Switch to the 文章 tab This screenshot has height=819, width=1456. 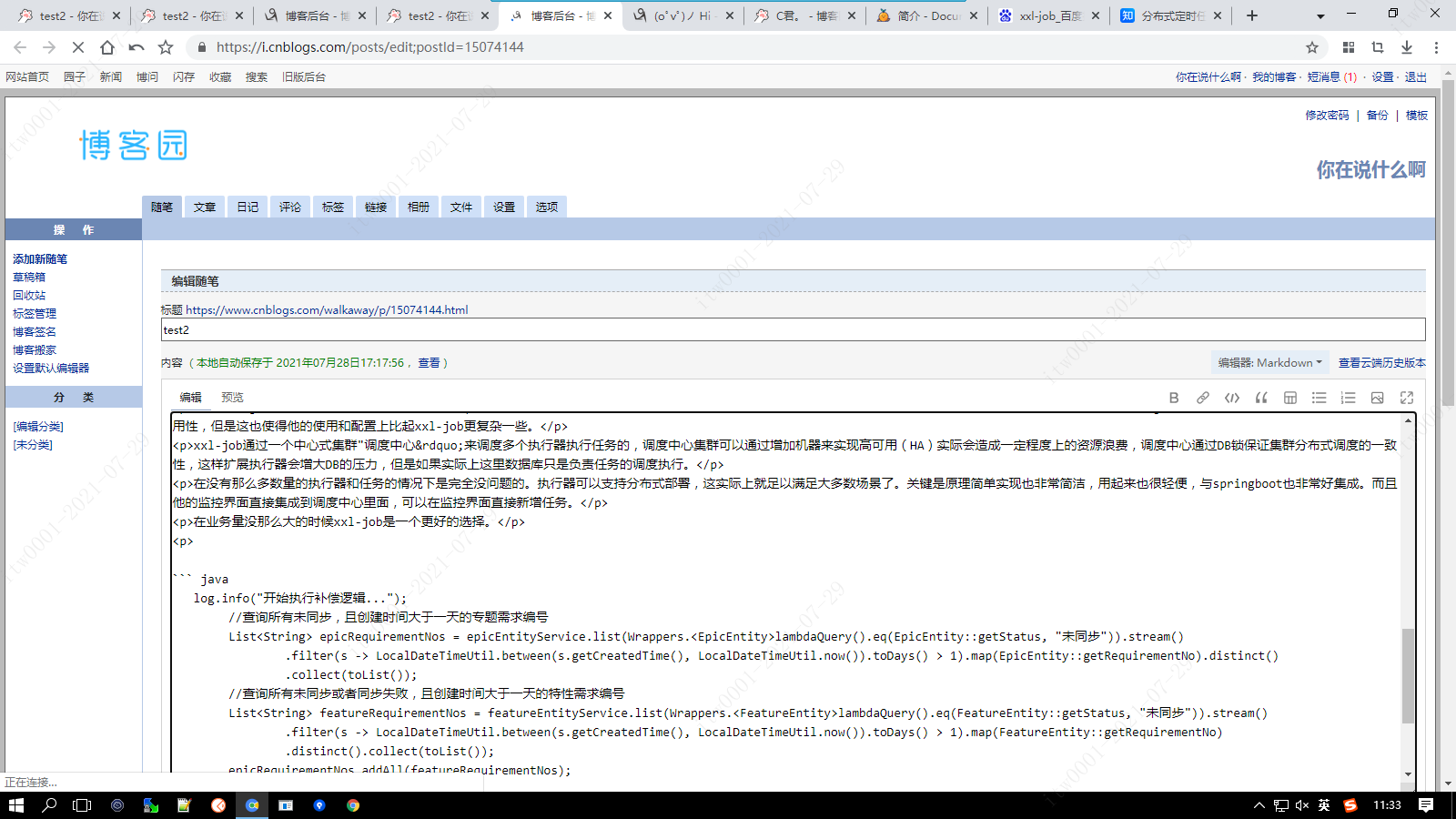(205, 207)
